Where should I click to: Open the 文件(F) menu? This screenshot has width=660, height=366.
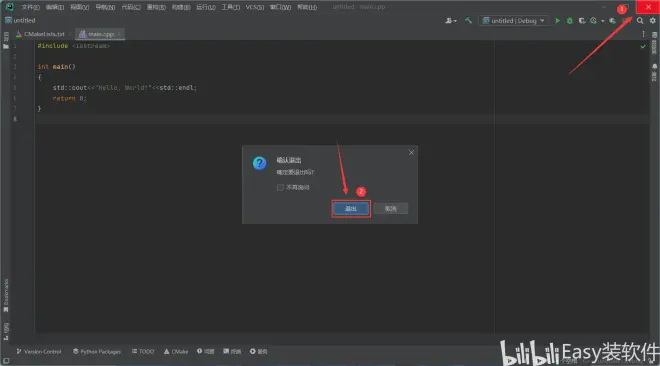click(30, 7)
